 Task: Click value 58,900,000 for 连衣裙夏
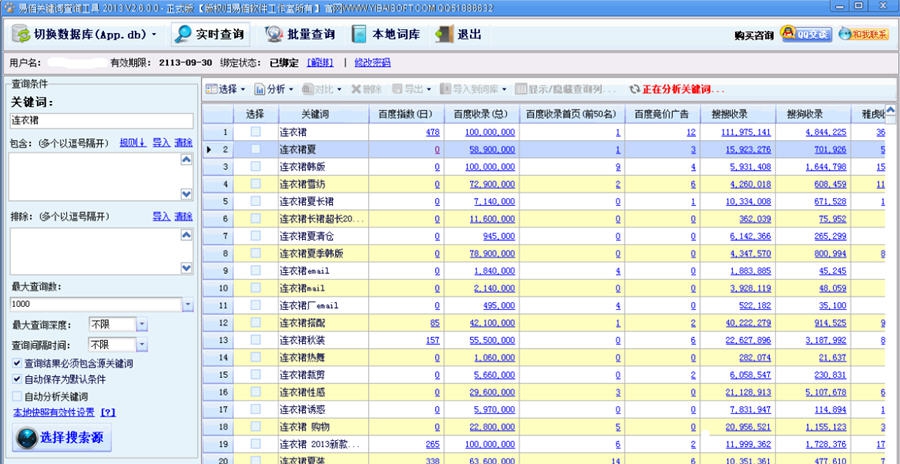coord(490,149)
